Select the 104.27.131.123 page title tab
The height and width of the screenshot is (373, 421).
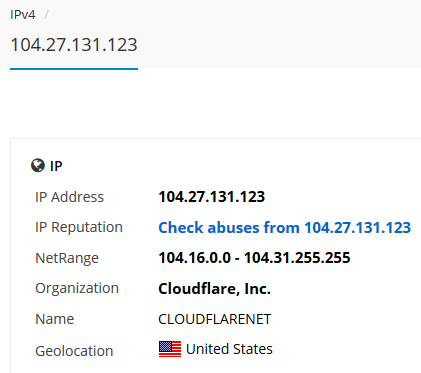click(74, 45)
